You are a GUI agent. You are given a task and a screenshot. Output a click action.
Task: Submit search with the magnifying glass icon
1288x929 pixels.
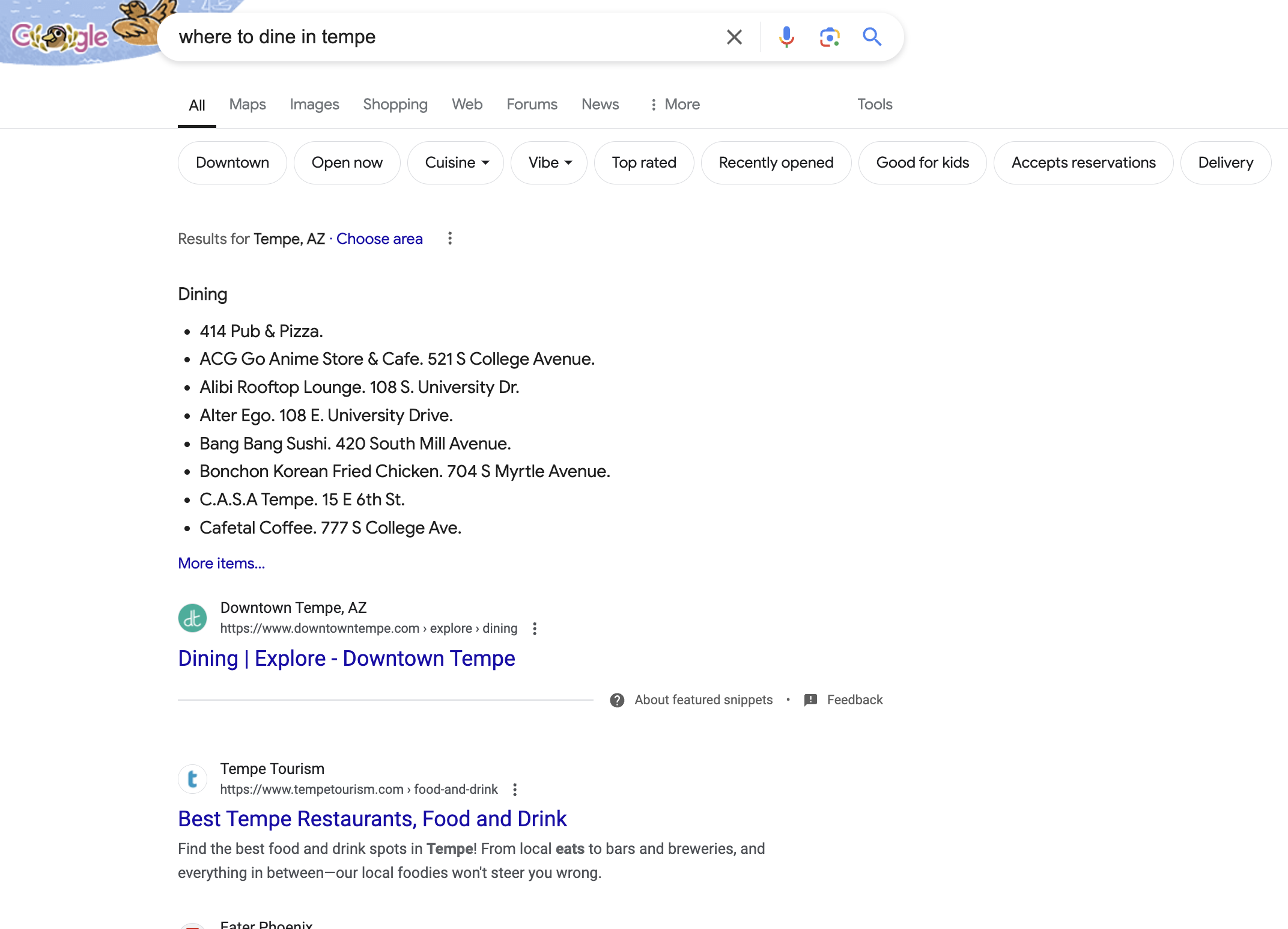click(872, 37)
